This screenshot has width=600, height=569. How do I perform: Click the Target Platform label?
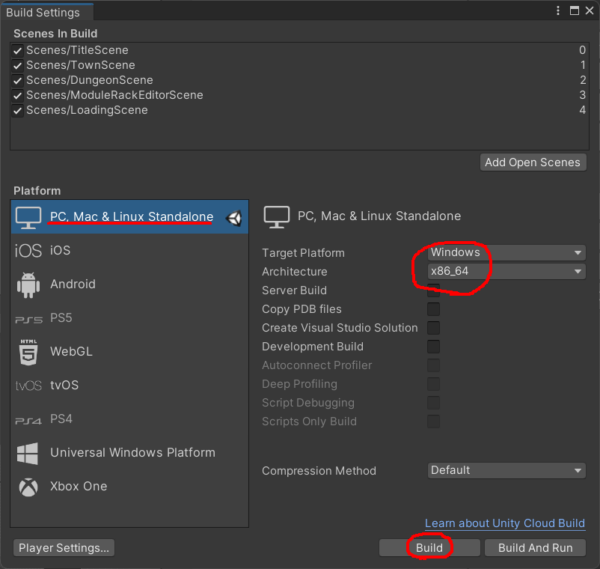pos(303,253)
